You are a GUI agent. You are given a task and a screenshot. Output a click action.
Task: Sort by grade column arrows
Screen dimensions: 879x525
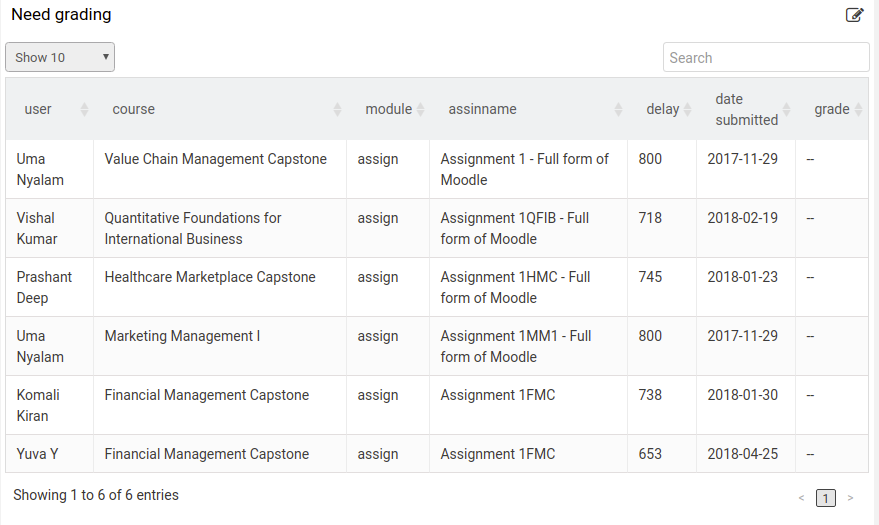click(858, 109)
